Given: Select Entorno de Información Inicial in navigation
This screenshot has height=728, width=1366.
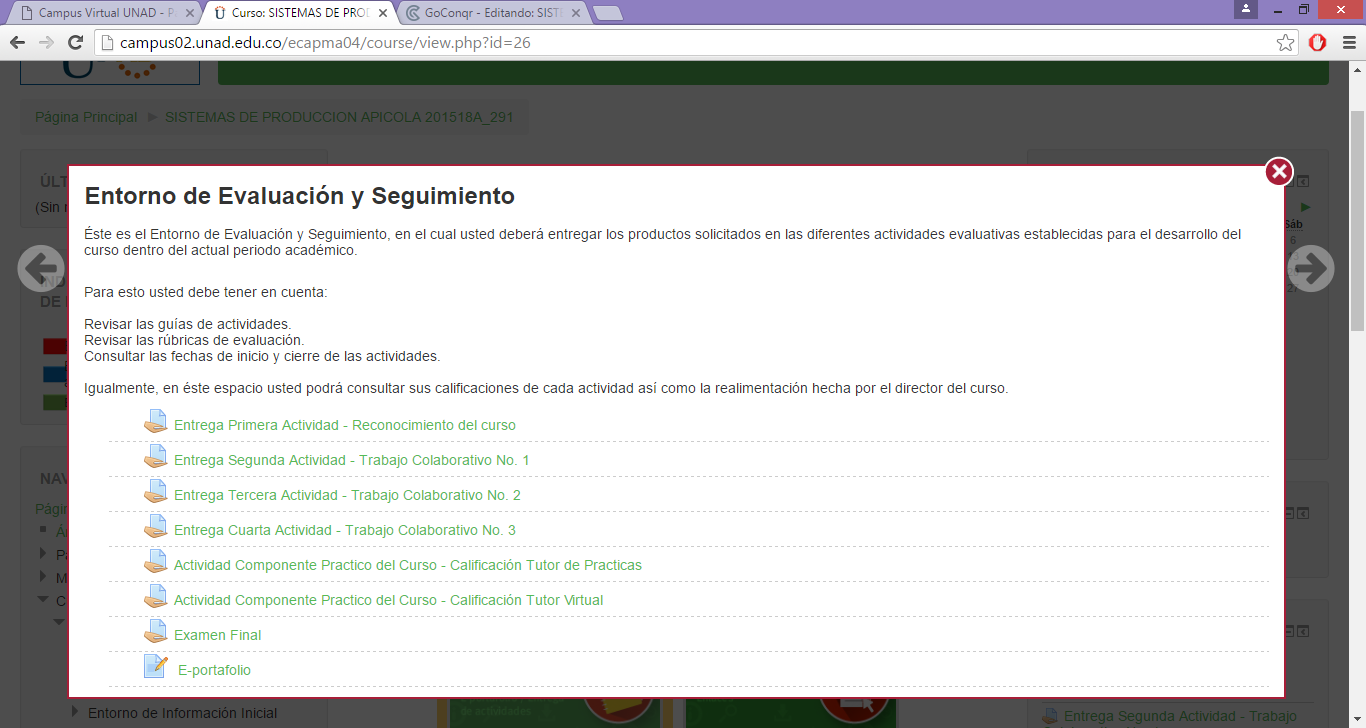Looking at the screenshot, I should tap(183, 713).
